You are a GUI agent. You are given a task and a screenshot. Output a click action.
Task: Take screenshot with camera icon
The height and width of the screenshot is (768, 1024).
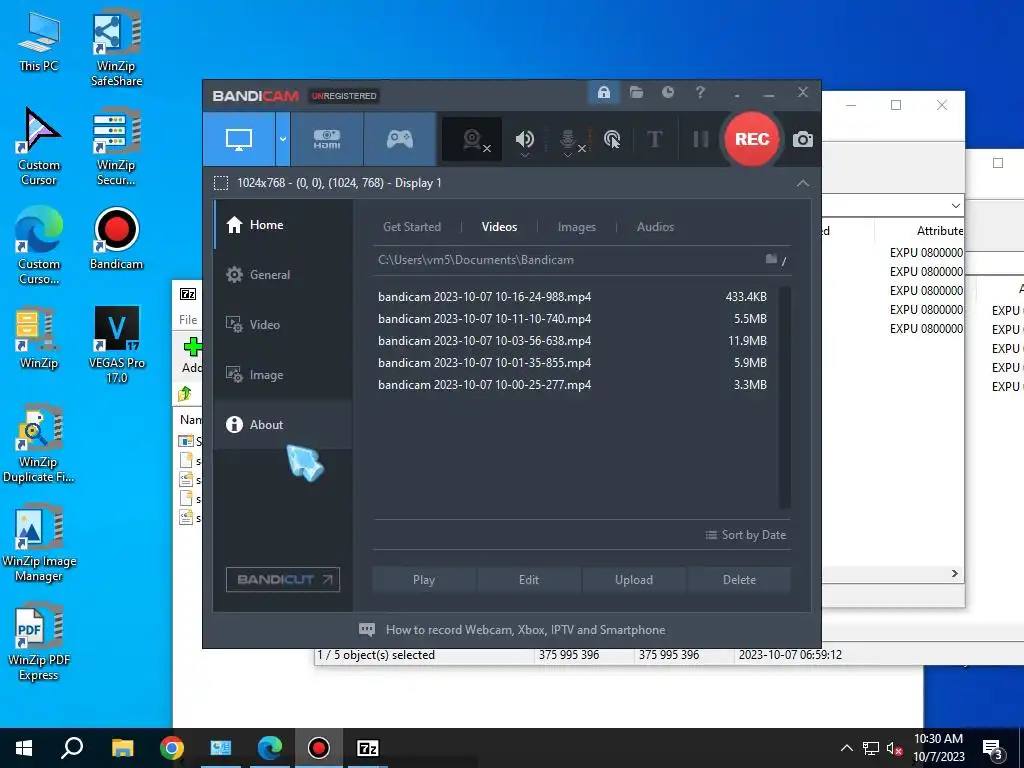[803, 139]
